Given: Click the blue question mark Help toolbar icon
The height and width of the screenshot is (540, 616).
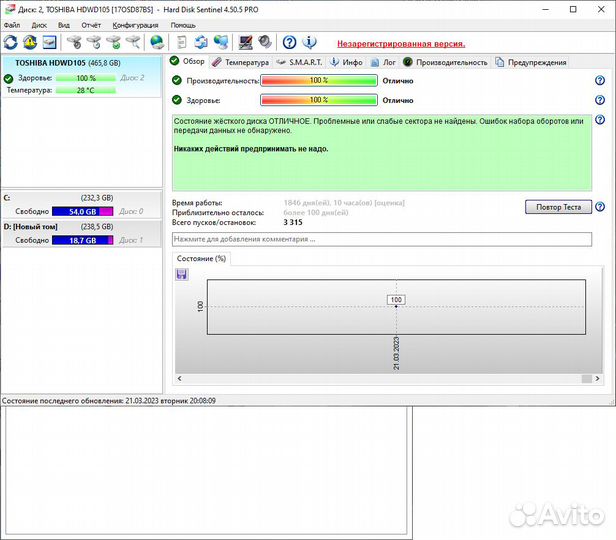Looking at the screenshot, I should 289,42.
